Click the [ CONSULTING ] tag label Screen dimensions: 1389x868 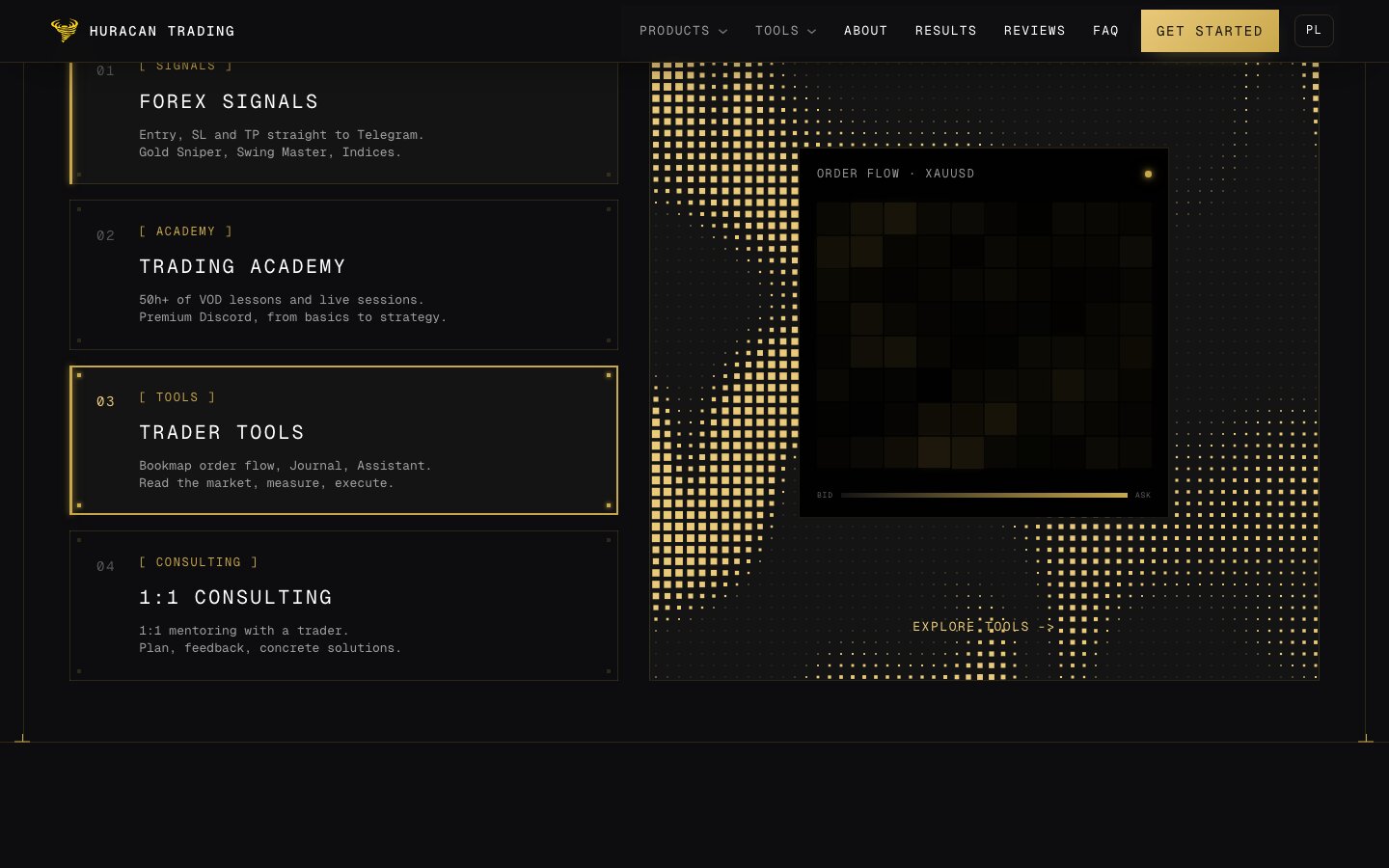(x=198, y=562)
